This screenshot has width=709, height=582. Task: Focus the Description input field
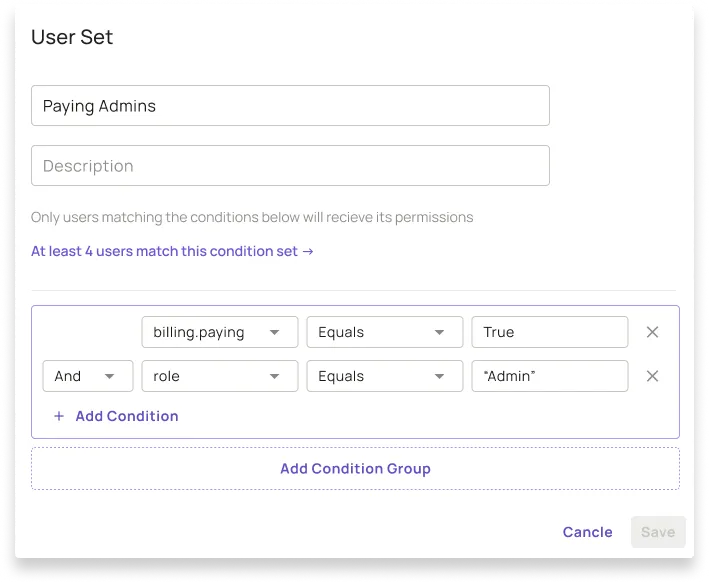click(x=290, y=166)
